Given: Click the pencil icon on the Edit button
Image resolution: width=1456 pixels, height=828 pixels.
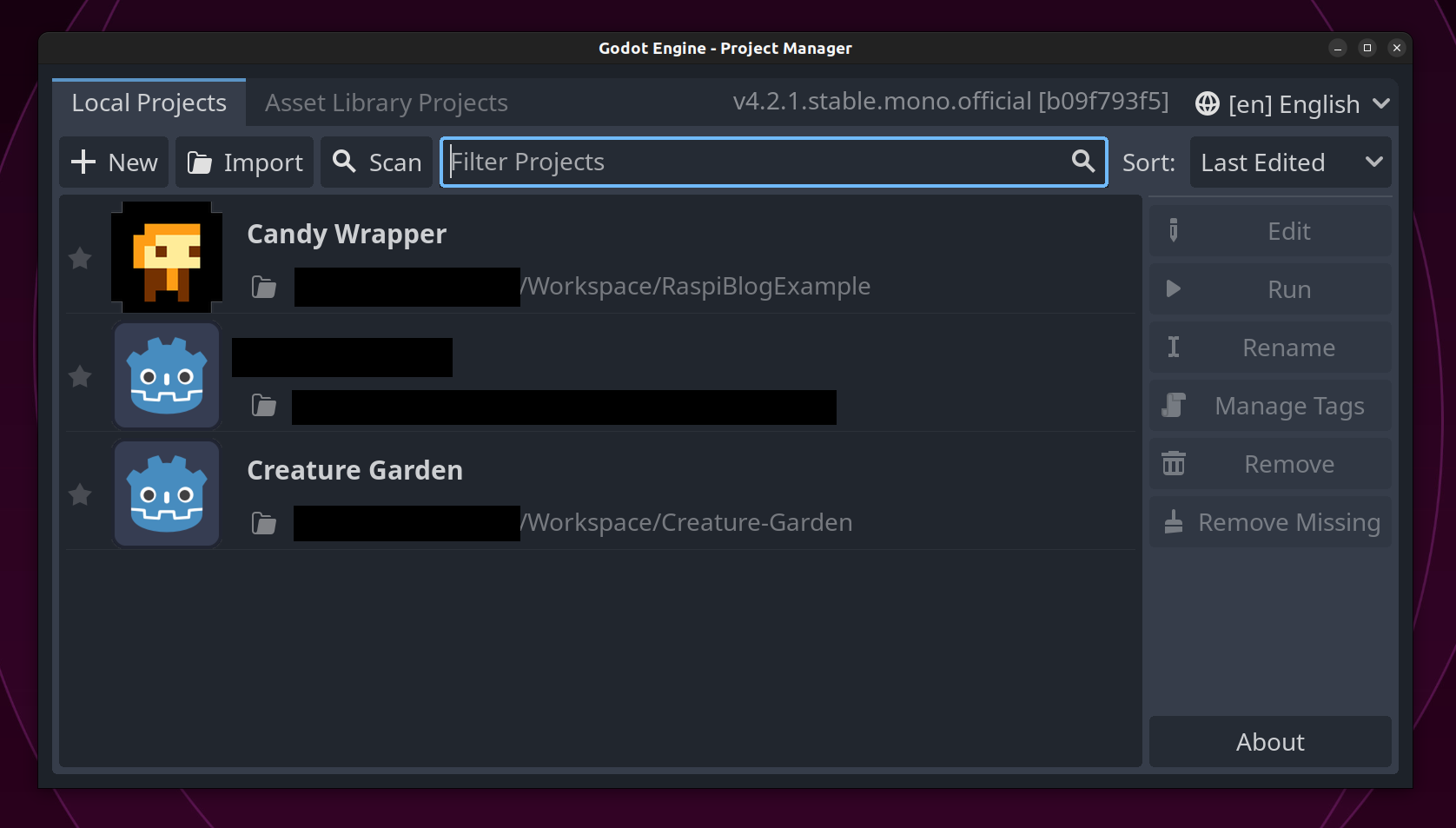Looking at the screenshot, I should pyautogui.click(x=1174, y=230).
